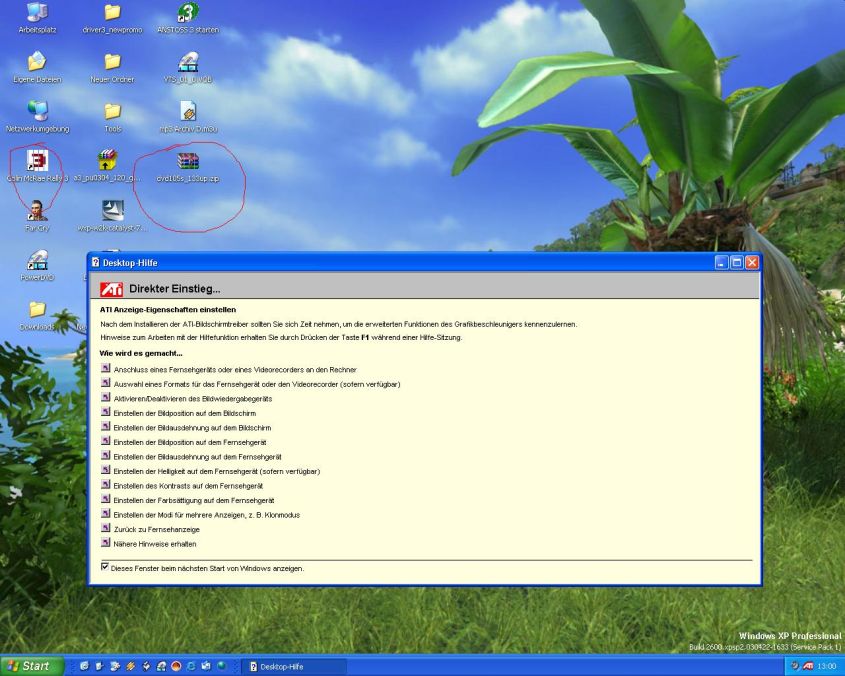This screenshot has height=676, width=845.
Task: Click the teal globe quick launch icon
Action: 221,666
